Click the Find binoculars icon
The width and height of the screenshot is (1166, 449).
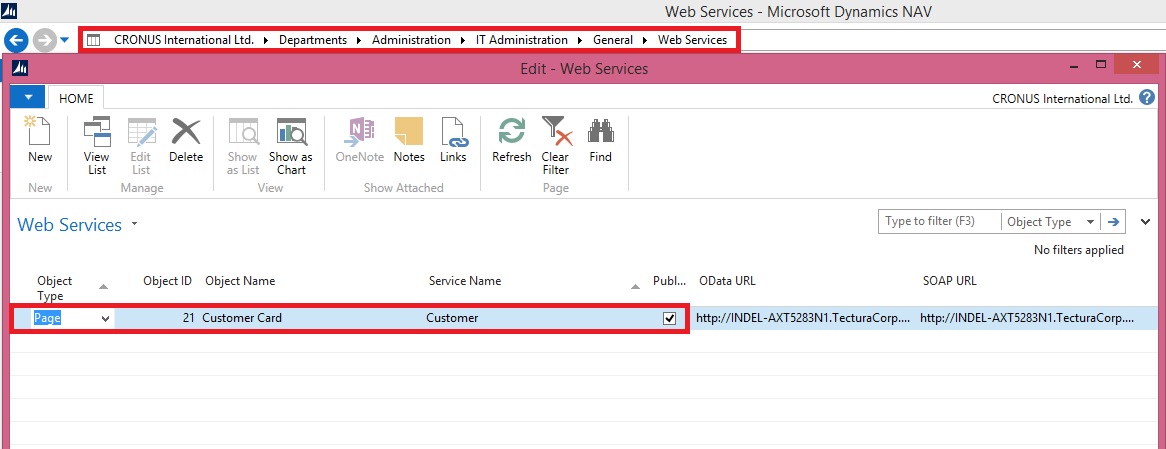click(x=600, y=140)
